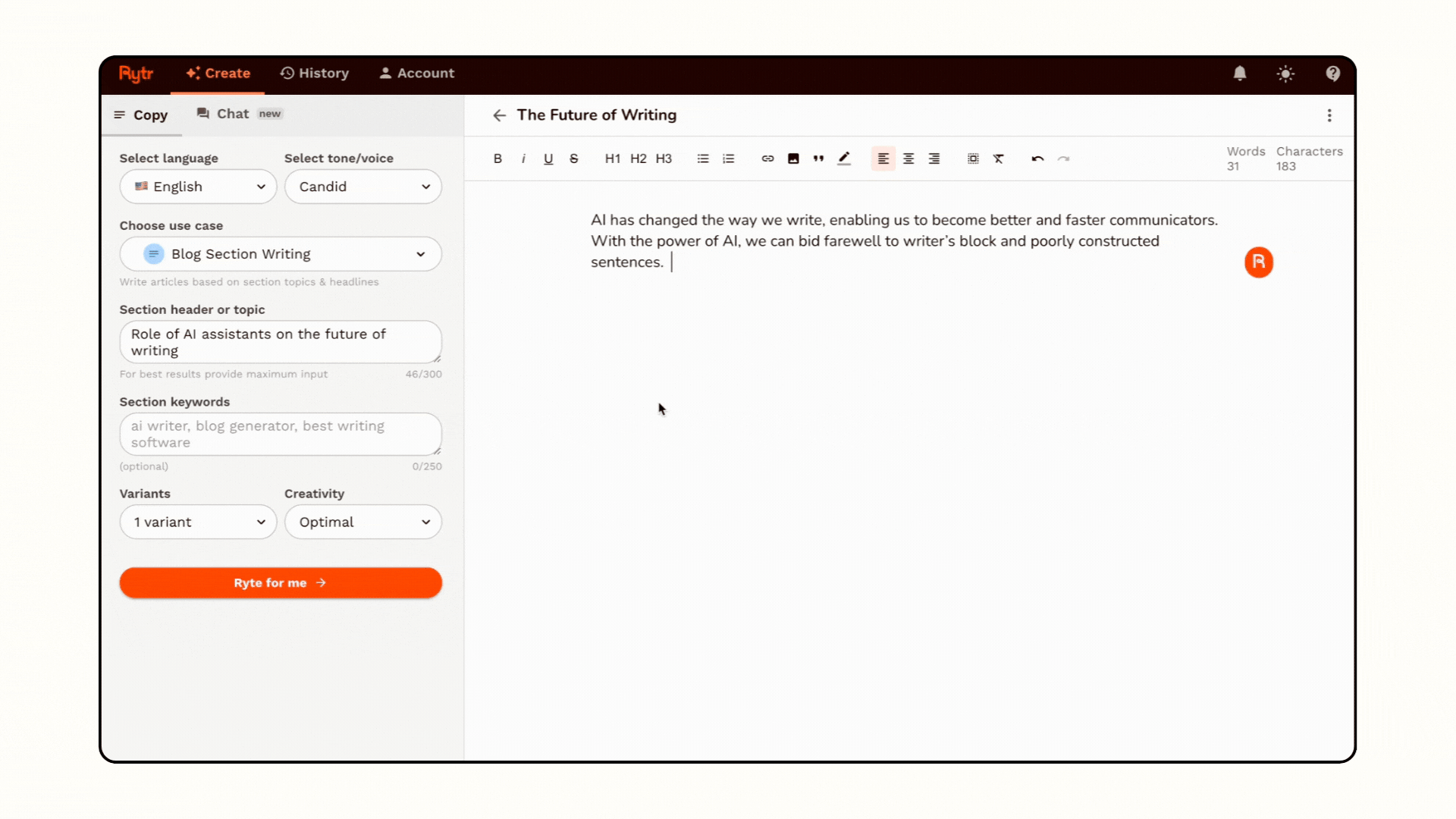
Task: Insert a hyperlink using the link icon
Action: click(x=767, y=158)
